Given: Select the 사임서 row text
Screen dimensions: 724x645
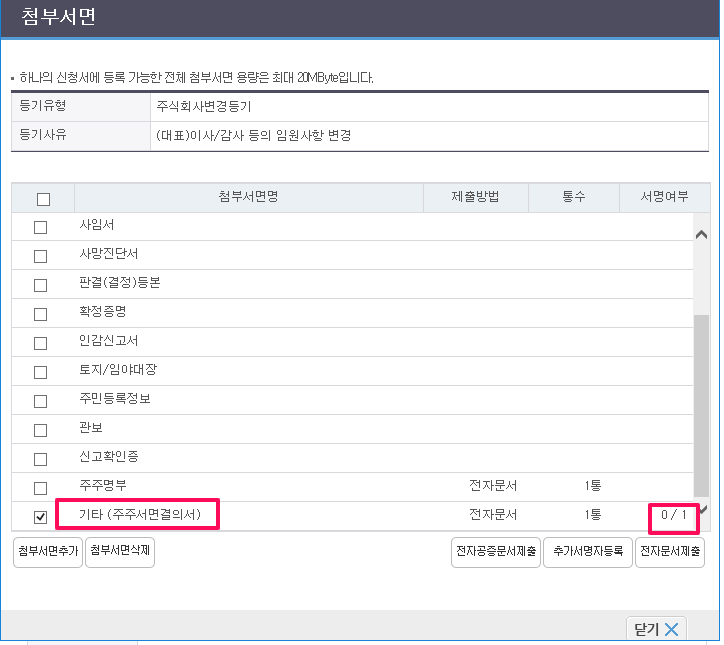Looking at the screenshot, I should tap(97, 225).
